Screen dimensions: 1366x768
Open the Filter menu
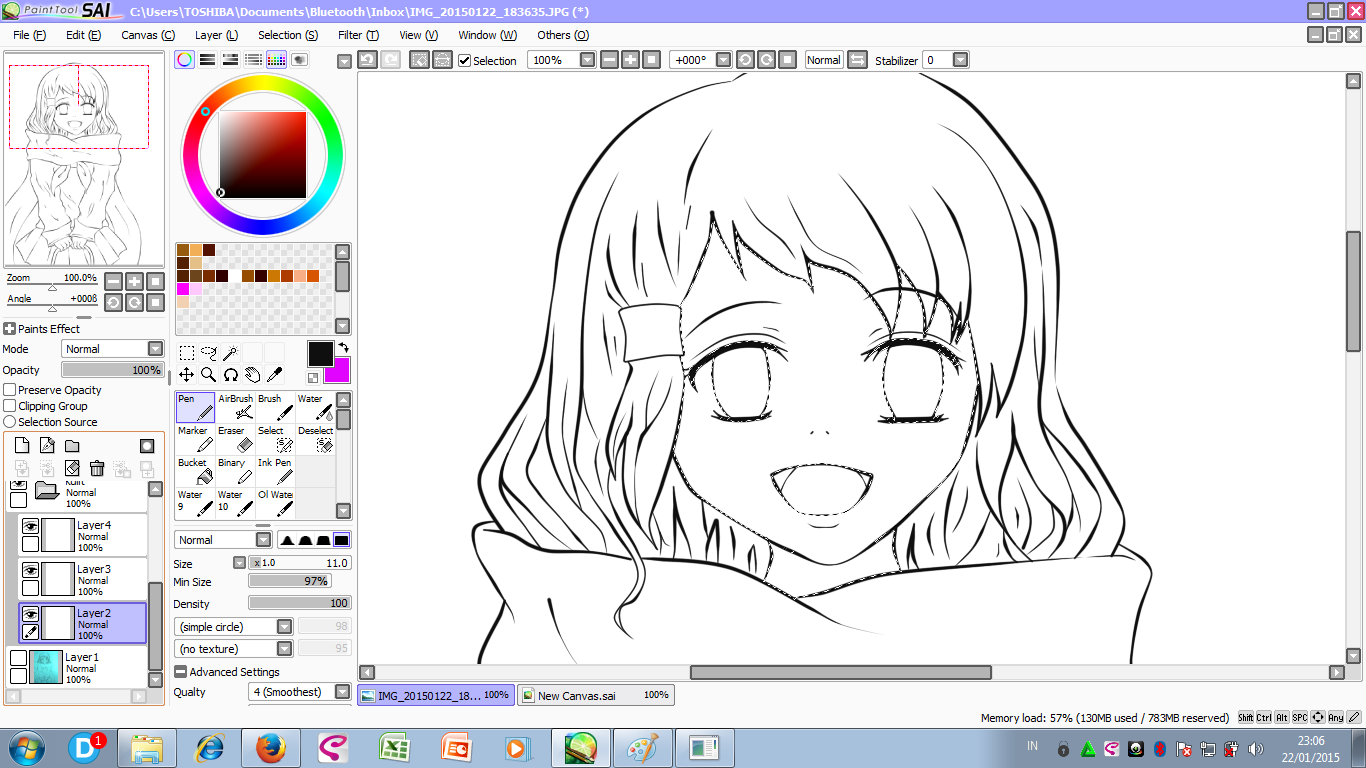click(358, 35)
